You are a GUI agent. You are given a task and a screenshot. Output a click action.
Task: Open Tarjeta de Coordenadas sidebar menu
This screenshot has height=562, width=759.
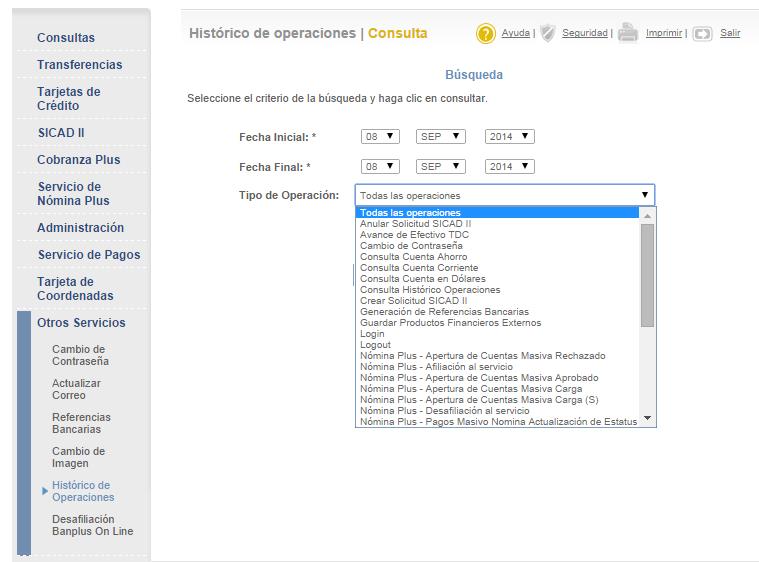point(75,289)
